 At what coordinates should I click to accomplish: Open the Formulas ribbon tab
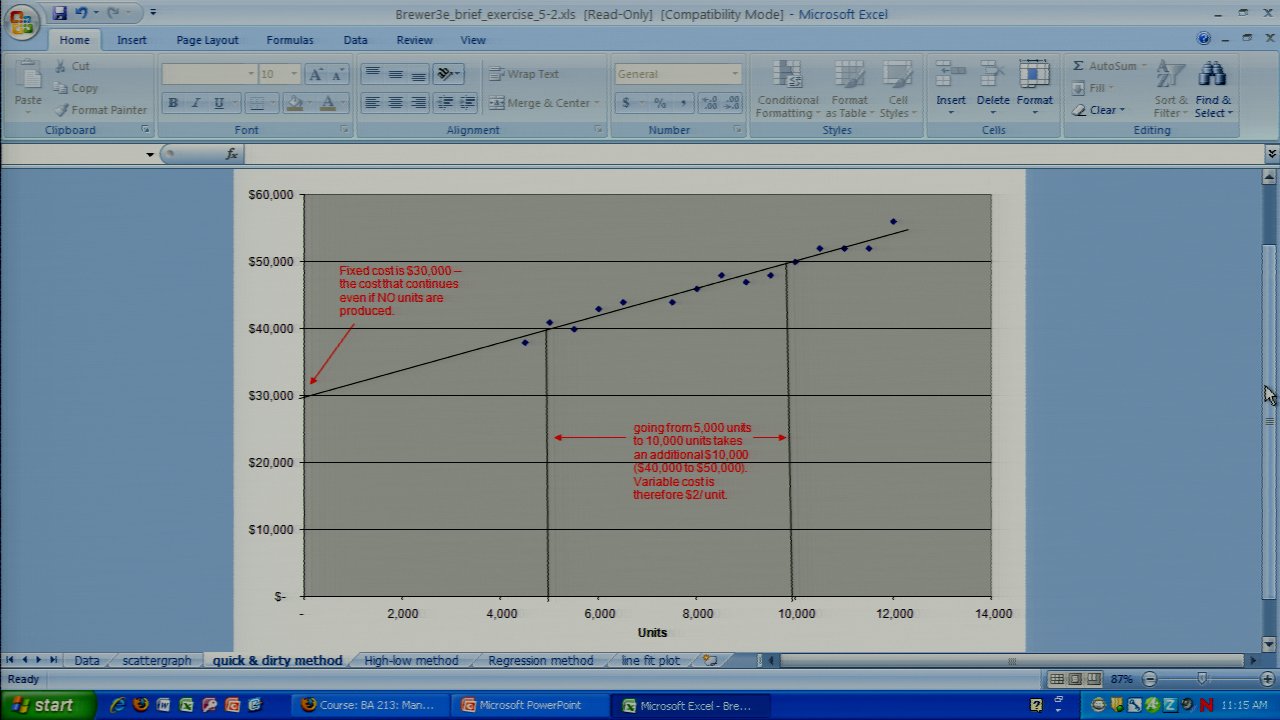tap(289, 40)
